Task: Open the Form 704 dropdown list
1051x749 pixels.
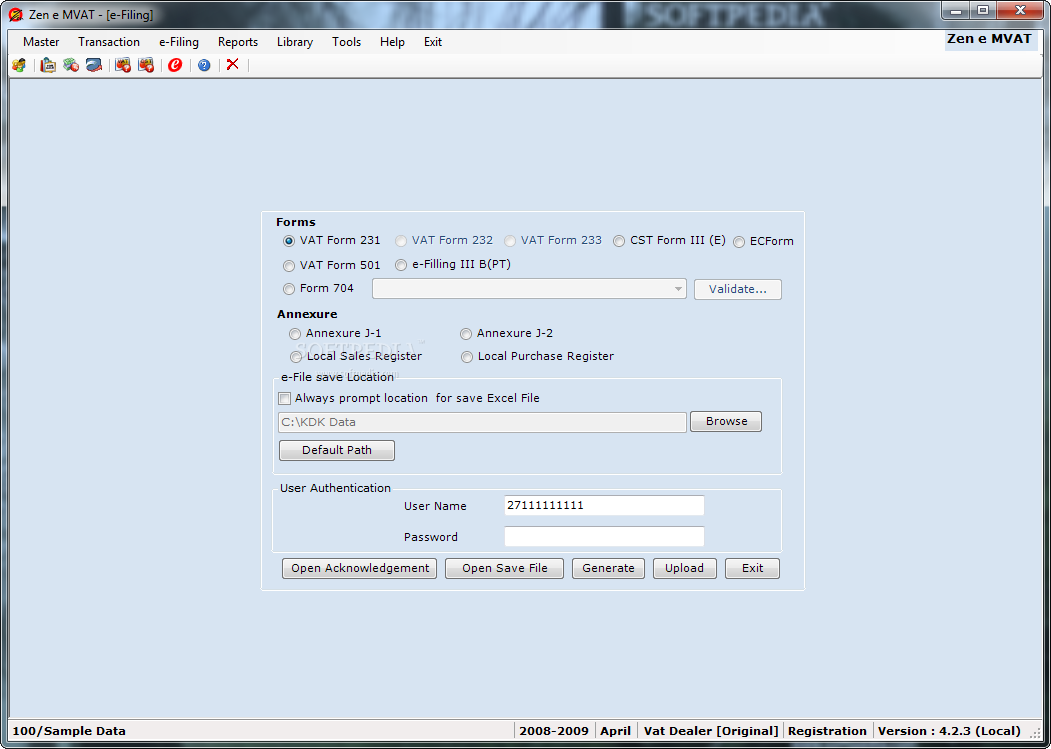Action: click(678, 289)
